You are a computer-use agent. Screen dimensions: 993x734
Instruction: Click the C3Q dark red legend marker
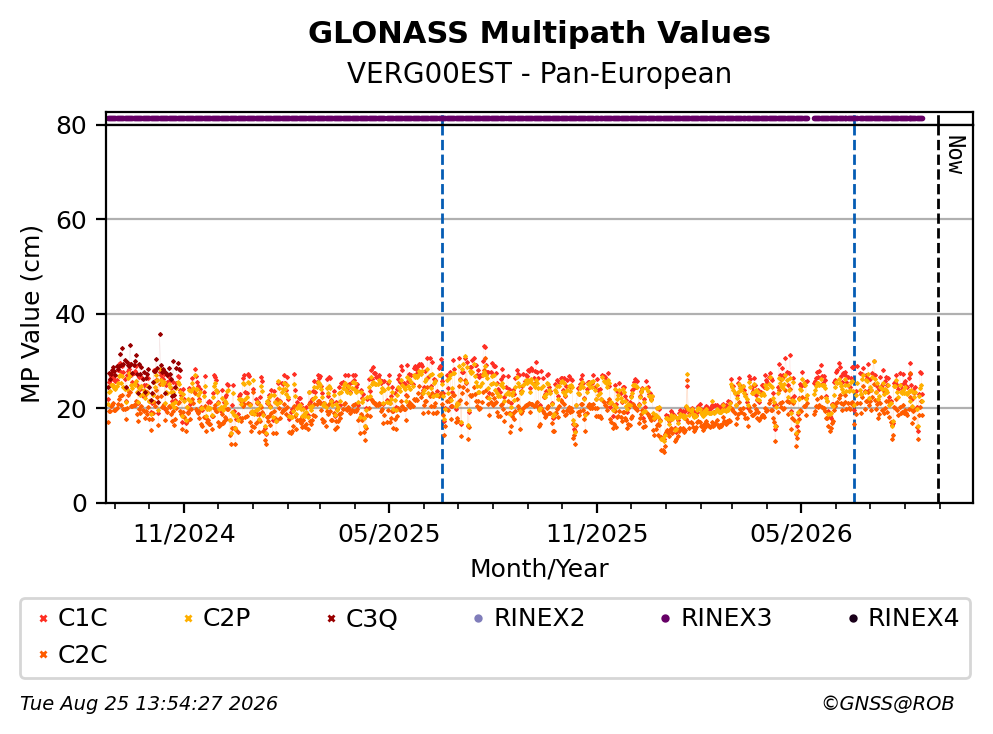point(331,619)
